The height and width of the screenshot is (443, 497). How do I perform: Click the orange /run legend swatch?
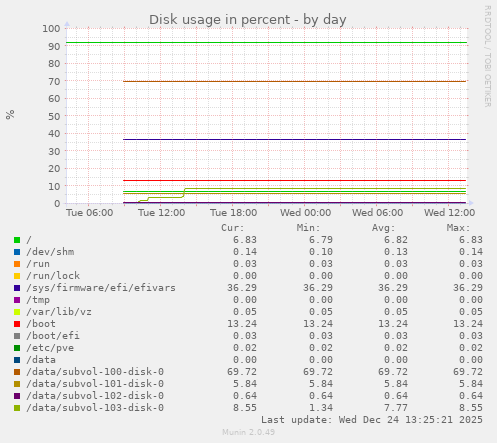(x=17, y=264)
